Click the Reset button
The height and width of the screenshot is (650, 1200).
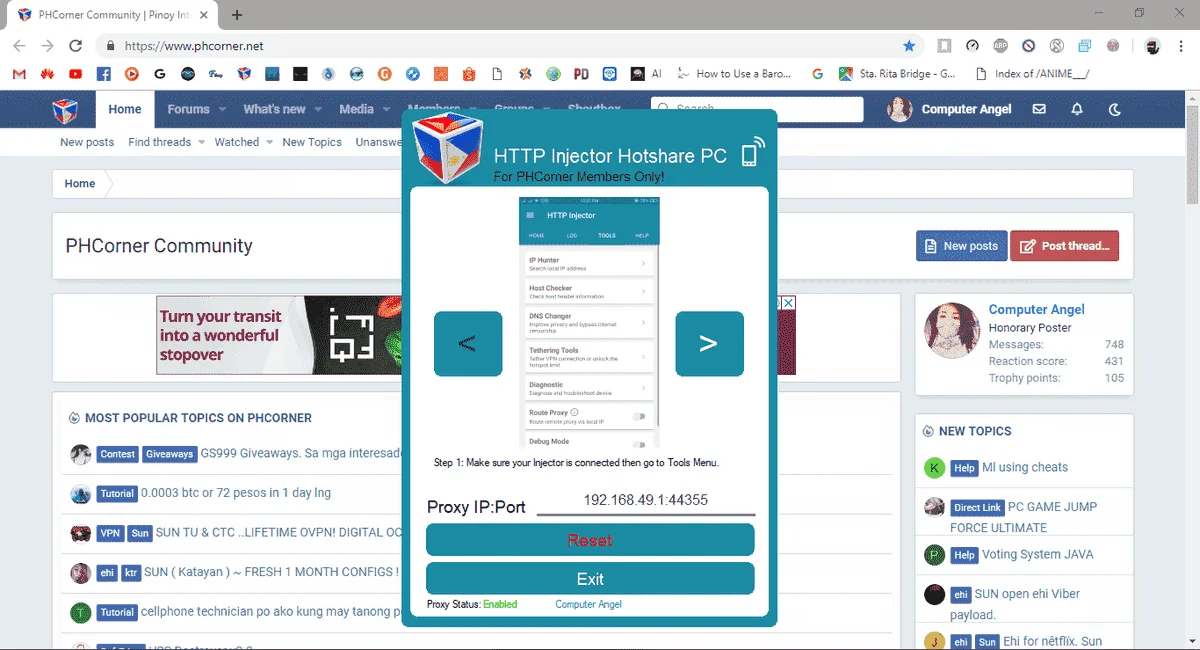[590, 540]
